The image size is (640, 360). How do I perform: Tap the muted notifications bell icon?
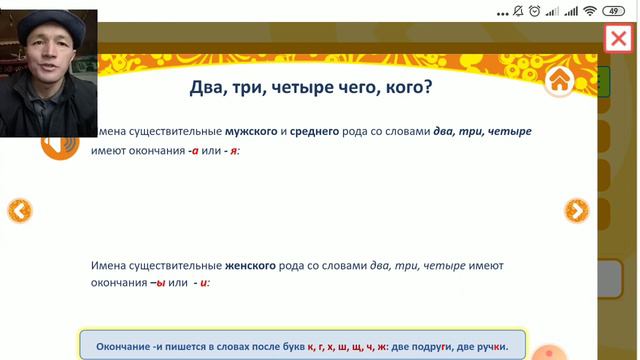pos(518,11)
